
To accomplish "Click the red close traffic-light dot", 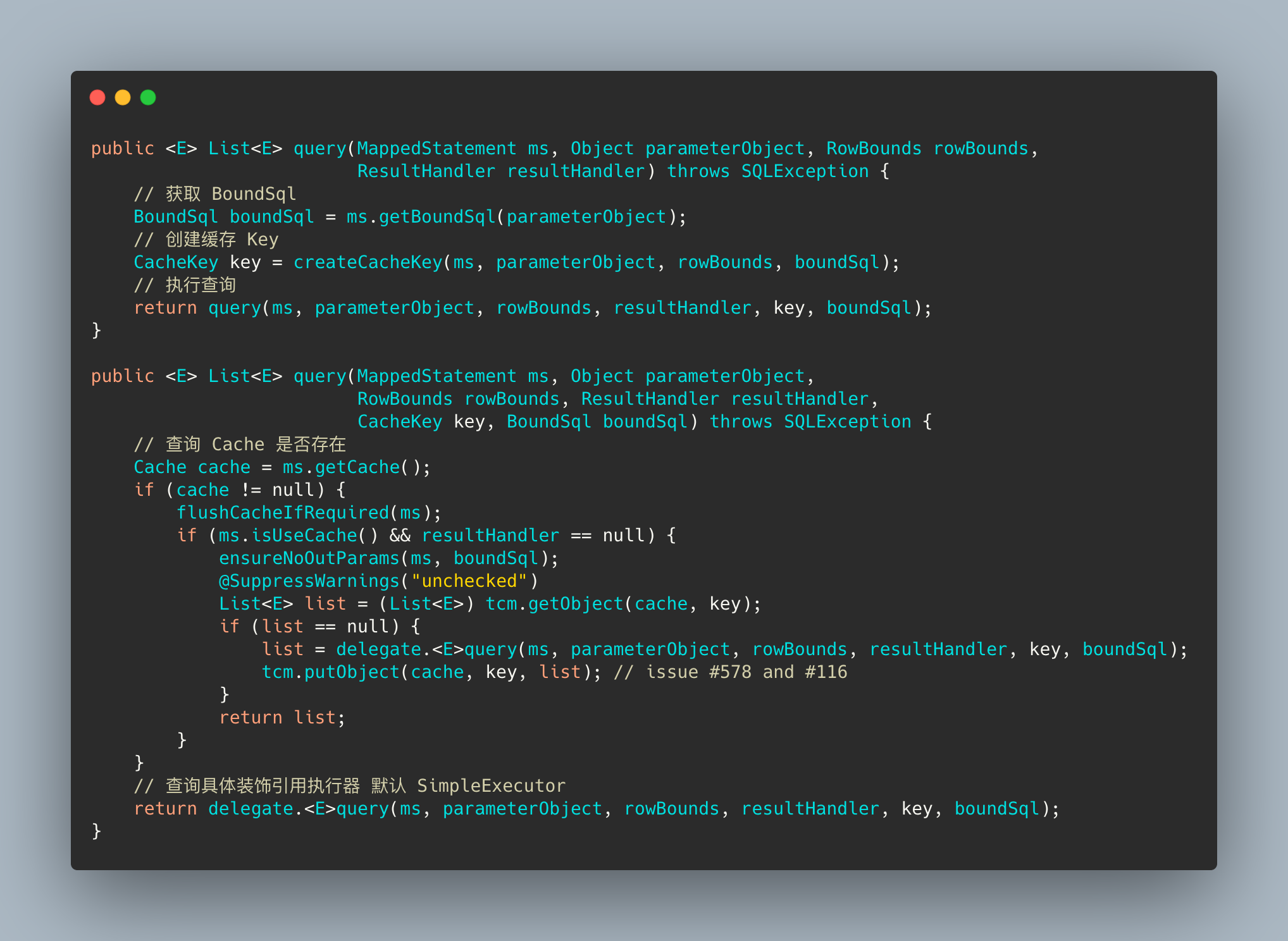I will coord(98,97).
